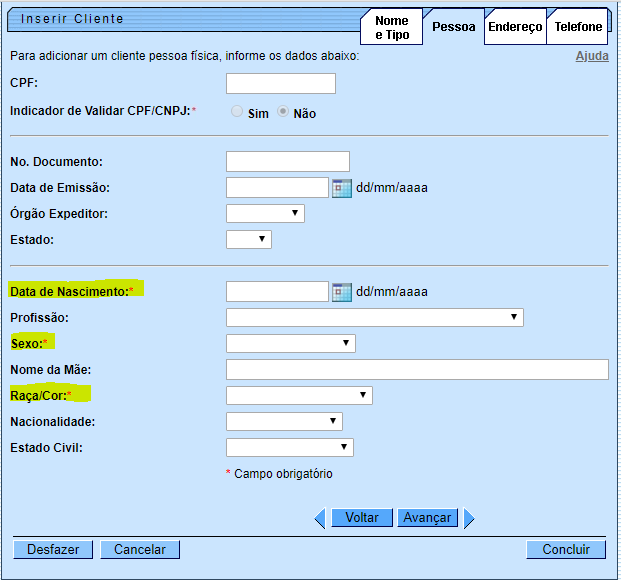Choose a Raça/Cor option dropdown
The image size is (621, 588).
pos(299,395)
